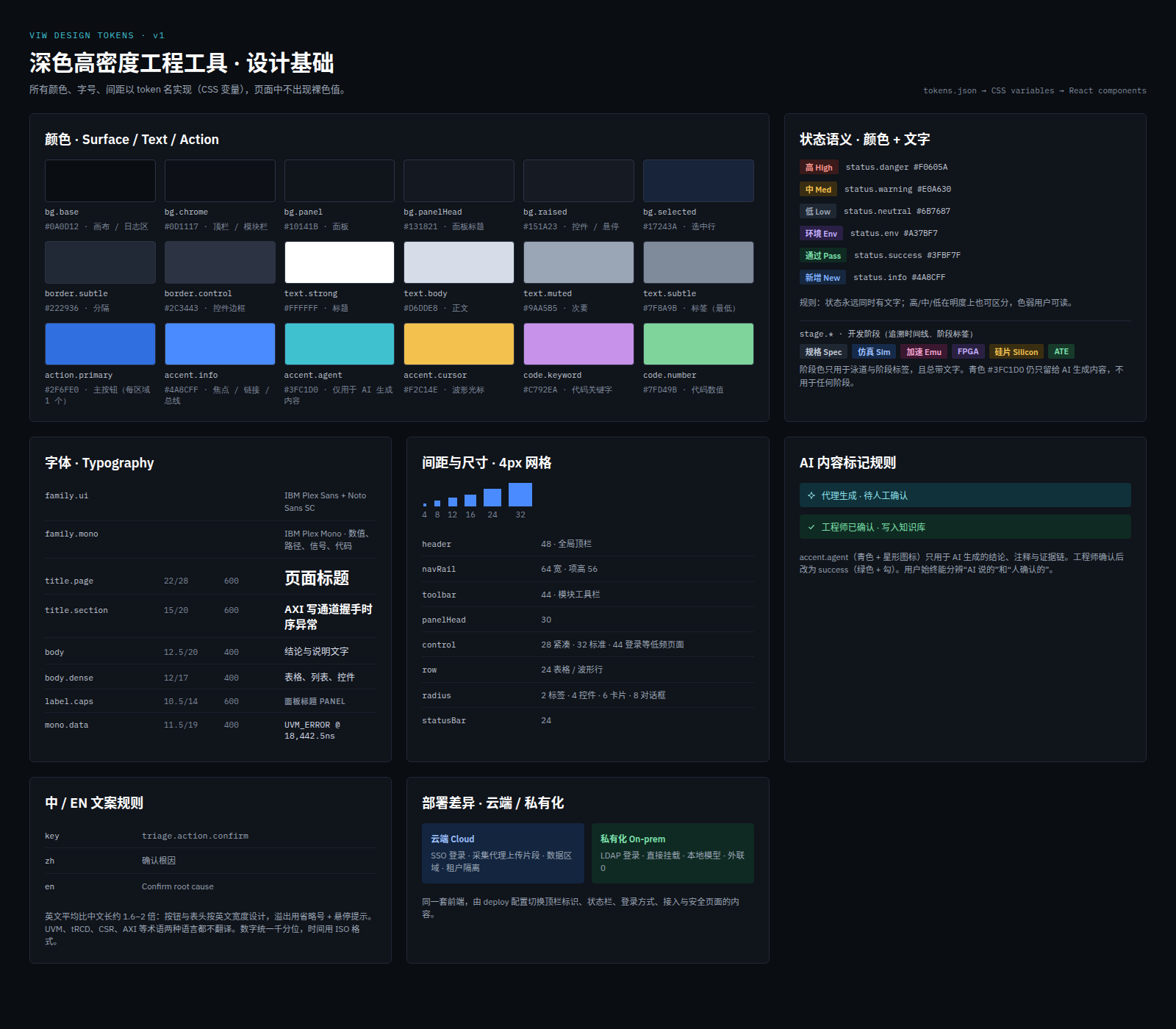Click the 'VIW DESIGN TOKENS · v1' header
1176x1029 pixels.
pyautogui.click(x=97, y=35)
